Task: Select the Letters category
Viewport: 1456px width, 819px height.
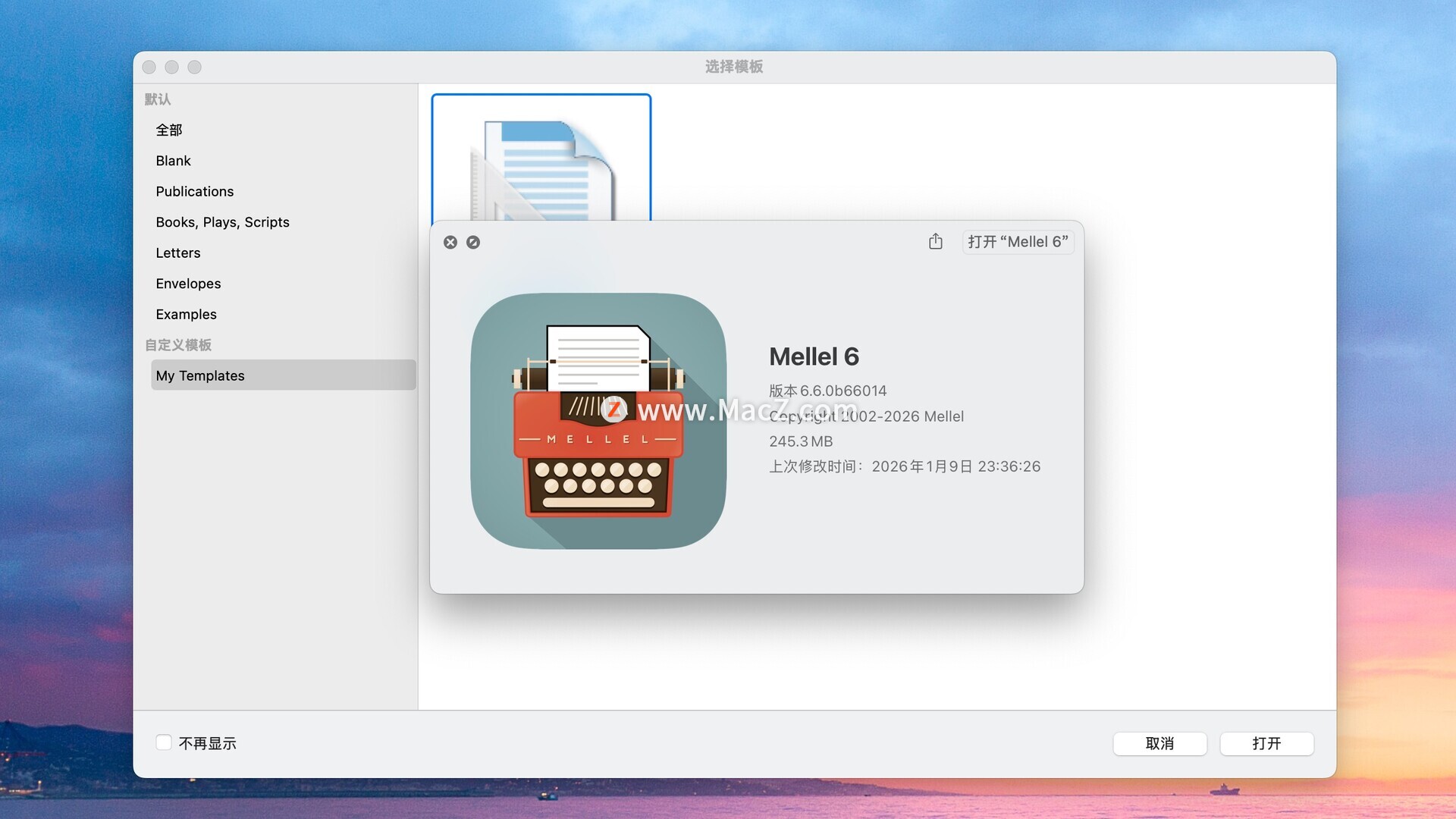Action: [x=178, y=253]
